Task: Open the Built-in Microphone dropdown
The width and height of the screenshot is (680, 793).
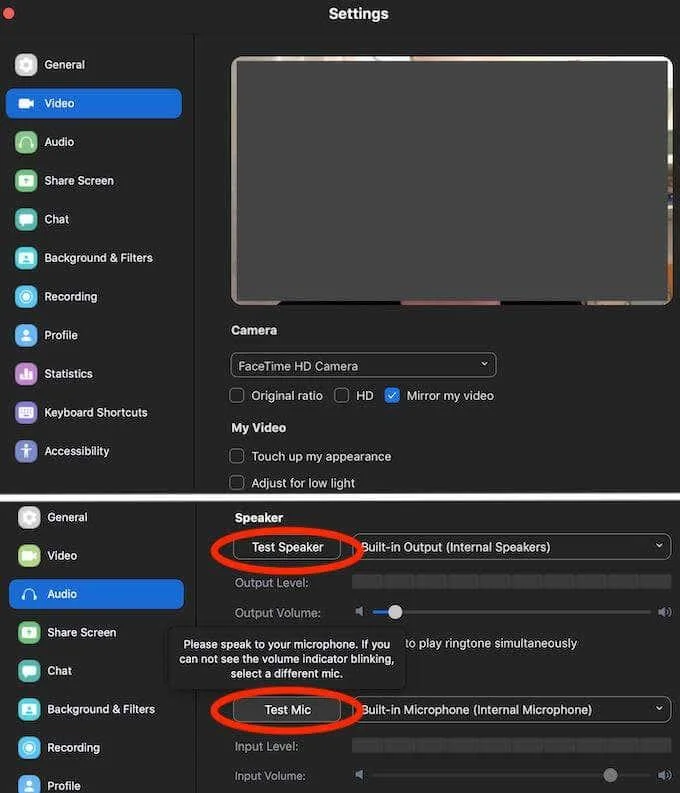Action: click(512, 710)
